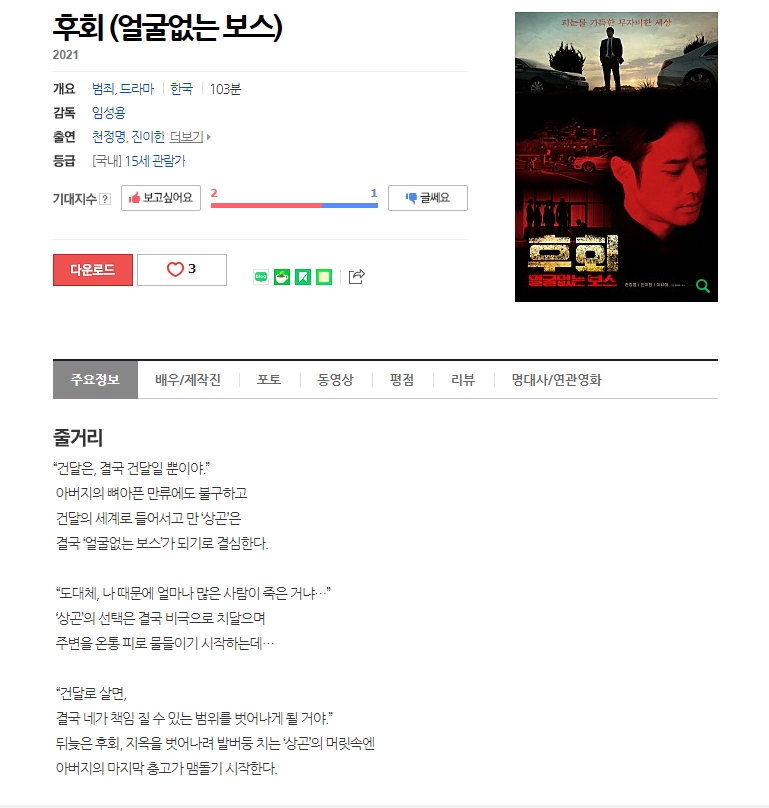
Task: Open the 동영상 tab
Action: 335,380
